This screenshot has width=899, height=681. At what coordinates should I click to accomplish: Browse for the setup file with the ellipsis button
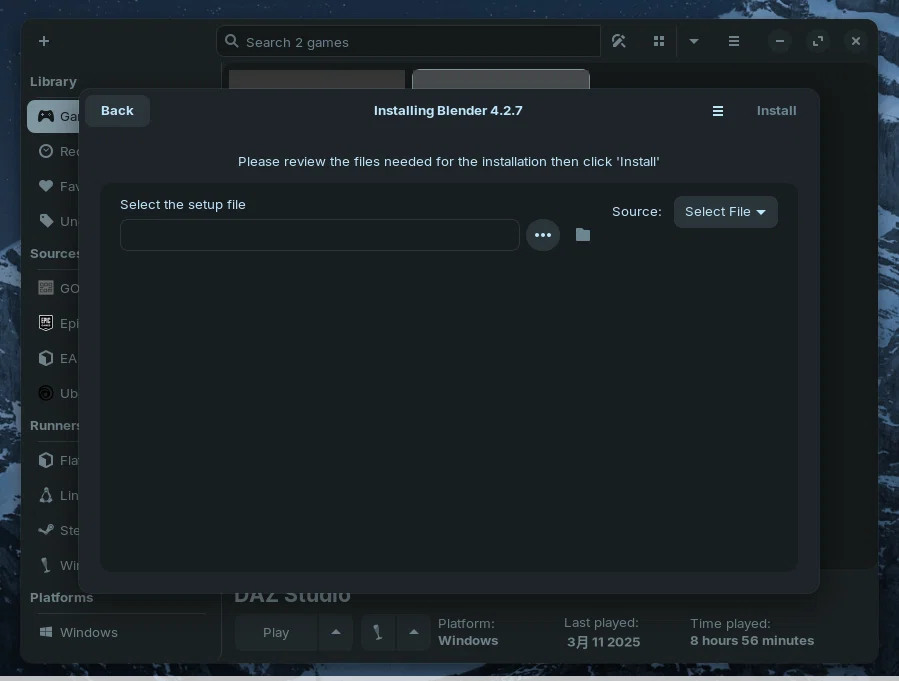pos(542,235)
